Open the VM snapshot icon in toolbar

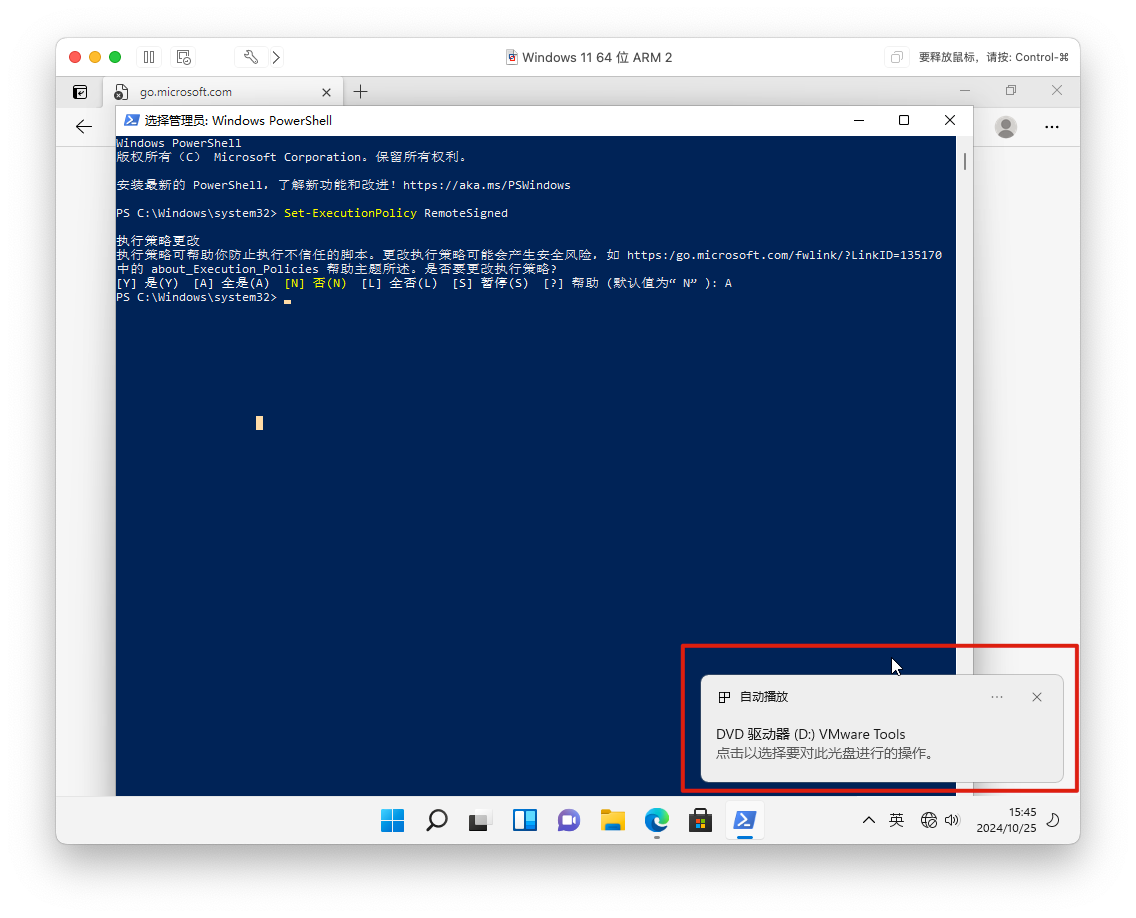(x=183, y=57)
